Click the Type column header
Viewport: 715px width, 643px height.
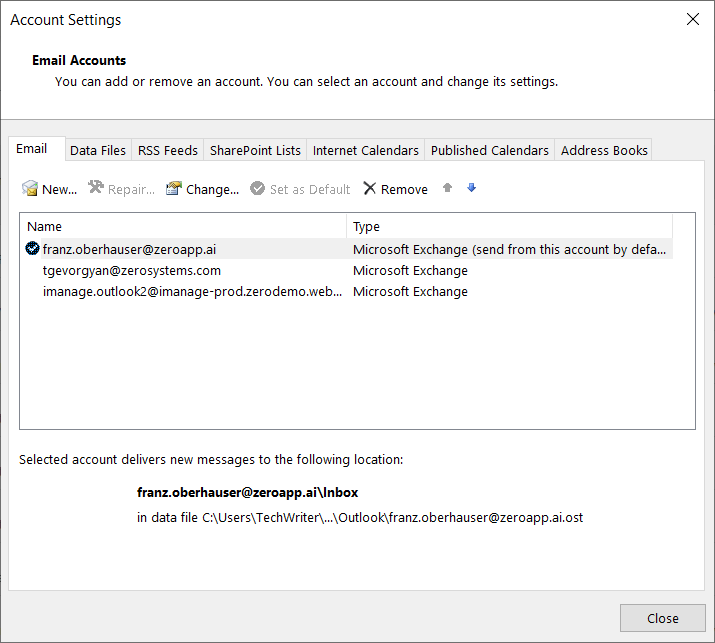click(510, 226)
